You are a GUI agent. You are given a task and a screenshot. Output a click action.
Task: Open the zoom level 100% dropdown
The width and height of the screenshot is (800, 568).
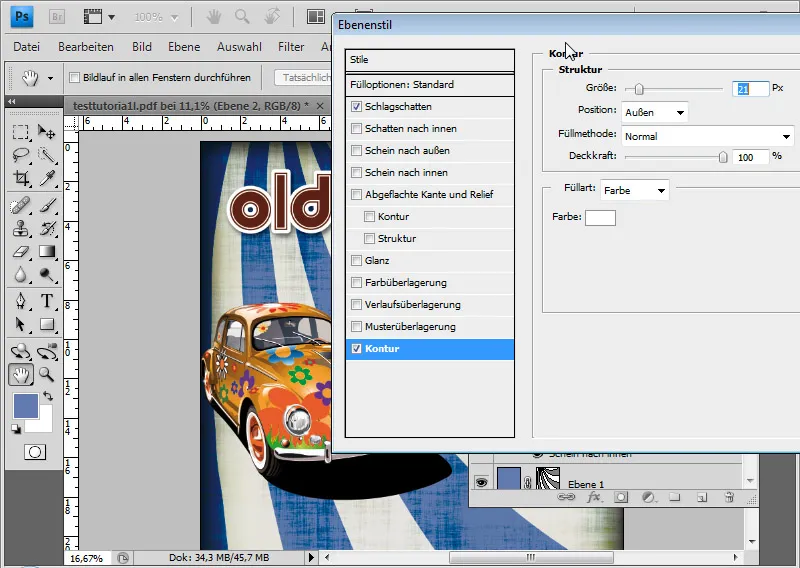tap(174, 18)
